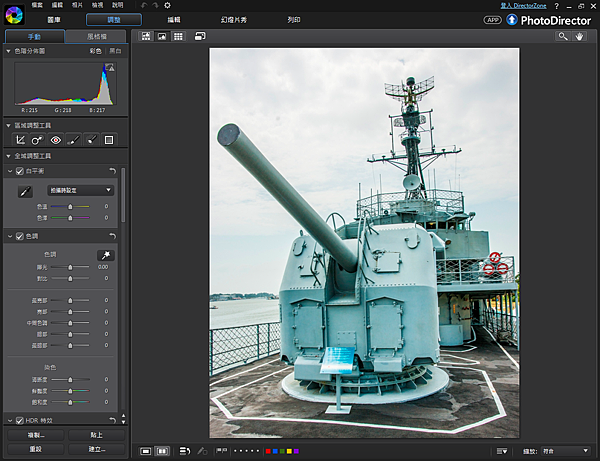
Task: Switch to grid thumbnail view mode
Action: coord(178,36)
